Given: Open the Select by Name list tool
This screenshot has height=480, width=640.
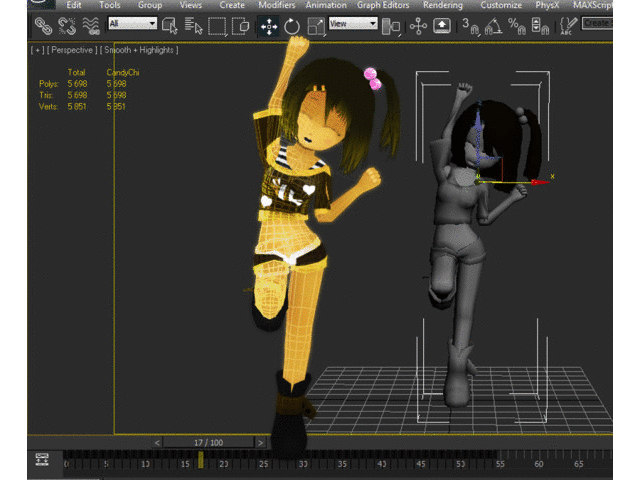Looking at the screenshot, I should pos(193,27).
